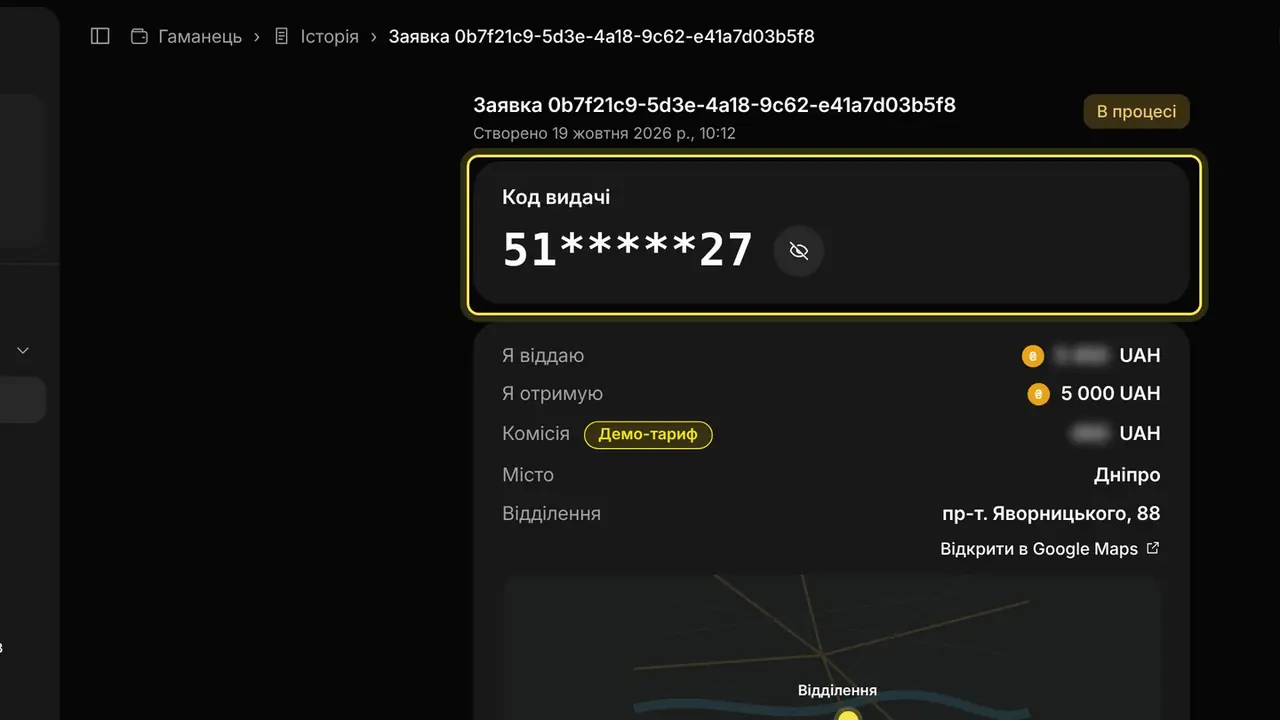Screen dimensions: 1280x720
Task: Expand the left sidebar chevron
Action: click(x=23, y=351)
